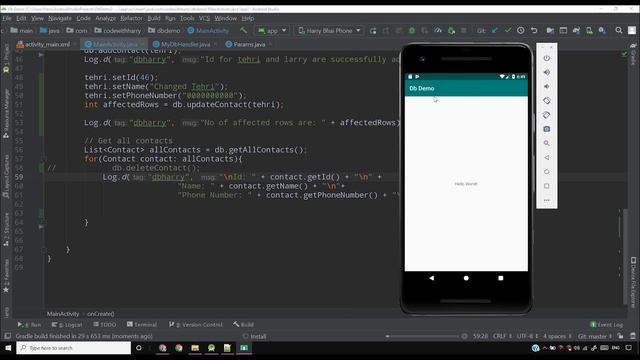Screen dimensions: 640x360
Task: Open the 4 spaces indent selector
Action: (x=557, y=336)
